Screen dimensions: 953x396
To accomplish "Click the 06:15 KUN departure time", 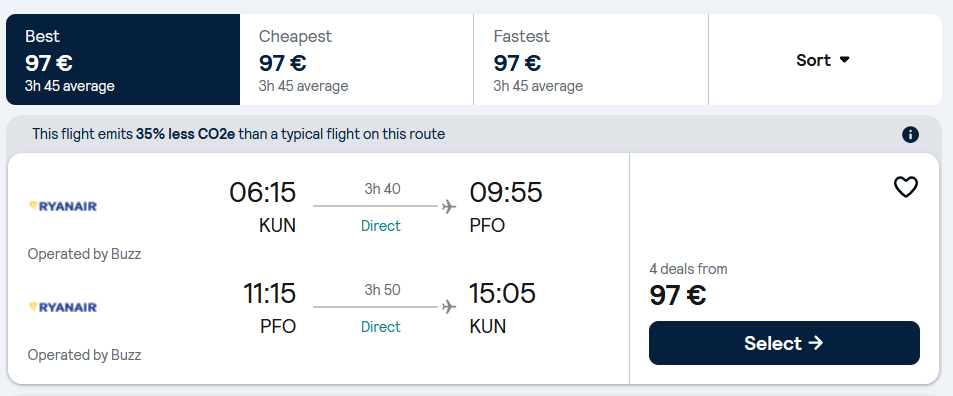I will pyautogui.click(x=263, y=193).
